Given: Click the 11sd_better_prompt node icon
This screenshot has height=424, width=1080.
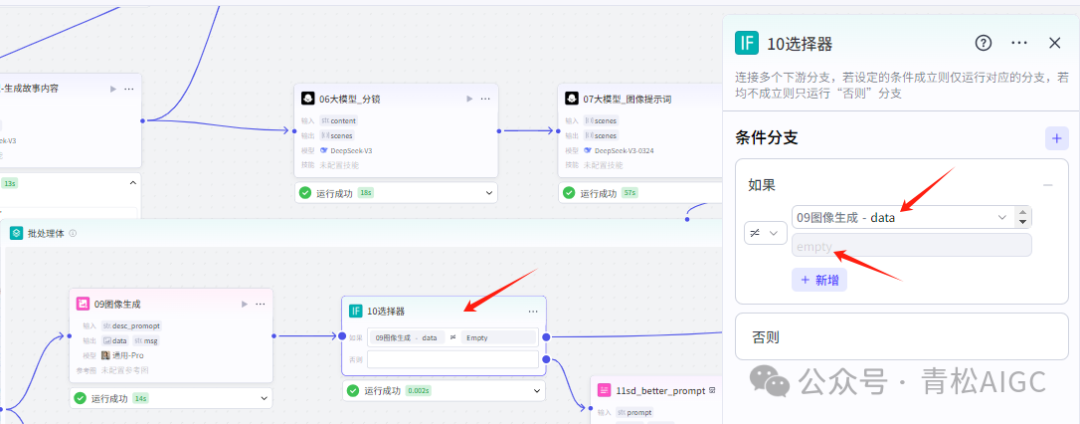Looking at the screenshot, I should [x=604, y=390].
